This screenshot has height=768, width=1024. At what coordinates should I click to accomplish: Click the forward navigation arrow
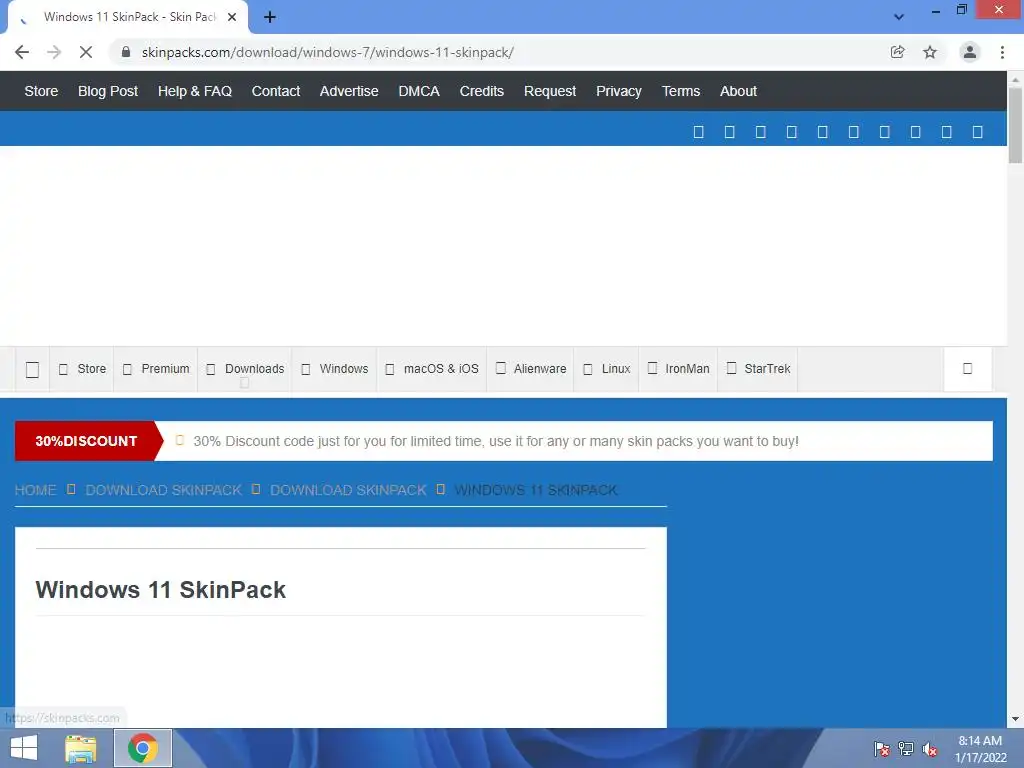click(54, 52)
